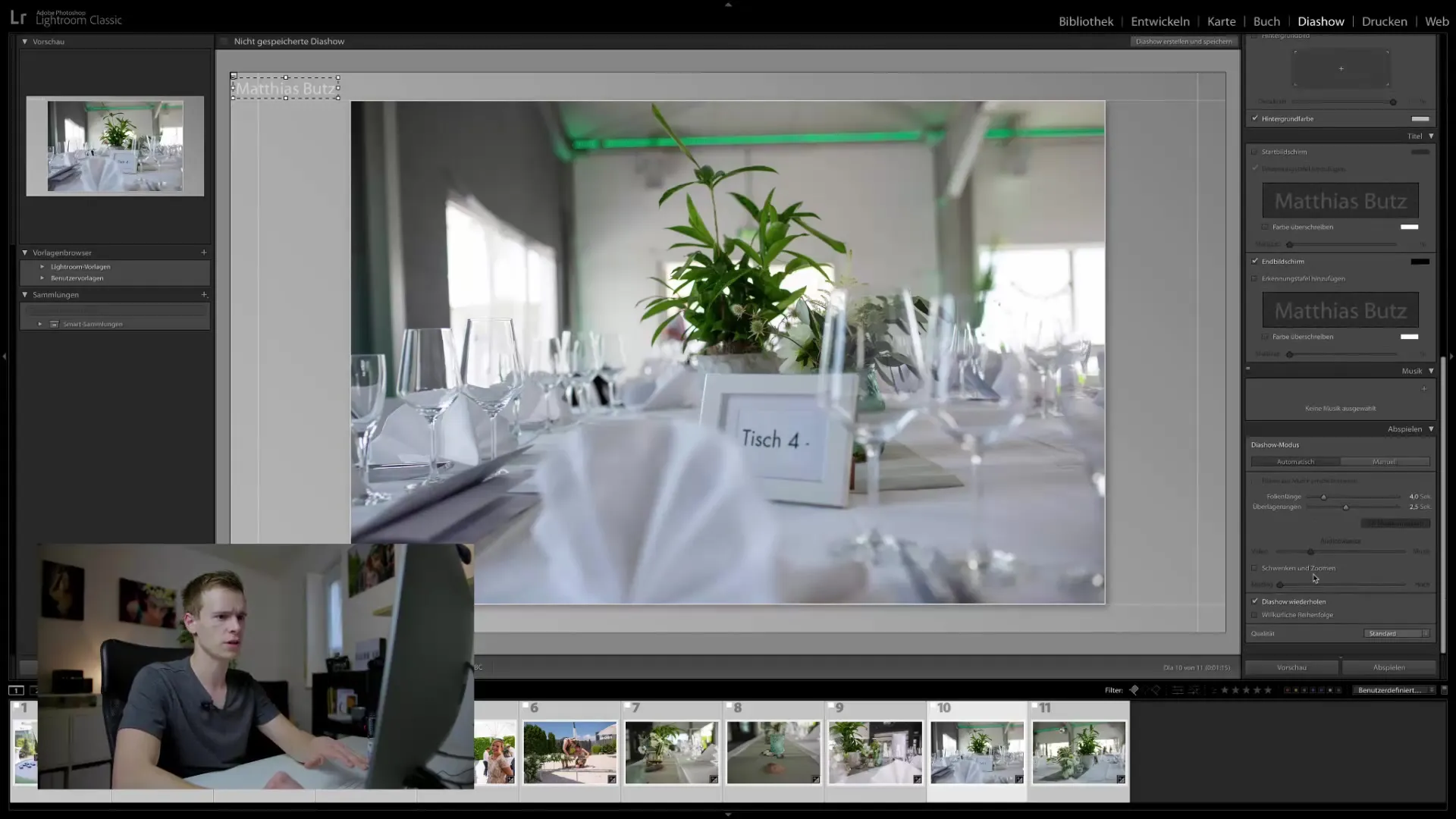Set the five-star rating filter
Screen dimensions: 1456x819
click(1268, 690)
